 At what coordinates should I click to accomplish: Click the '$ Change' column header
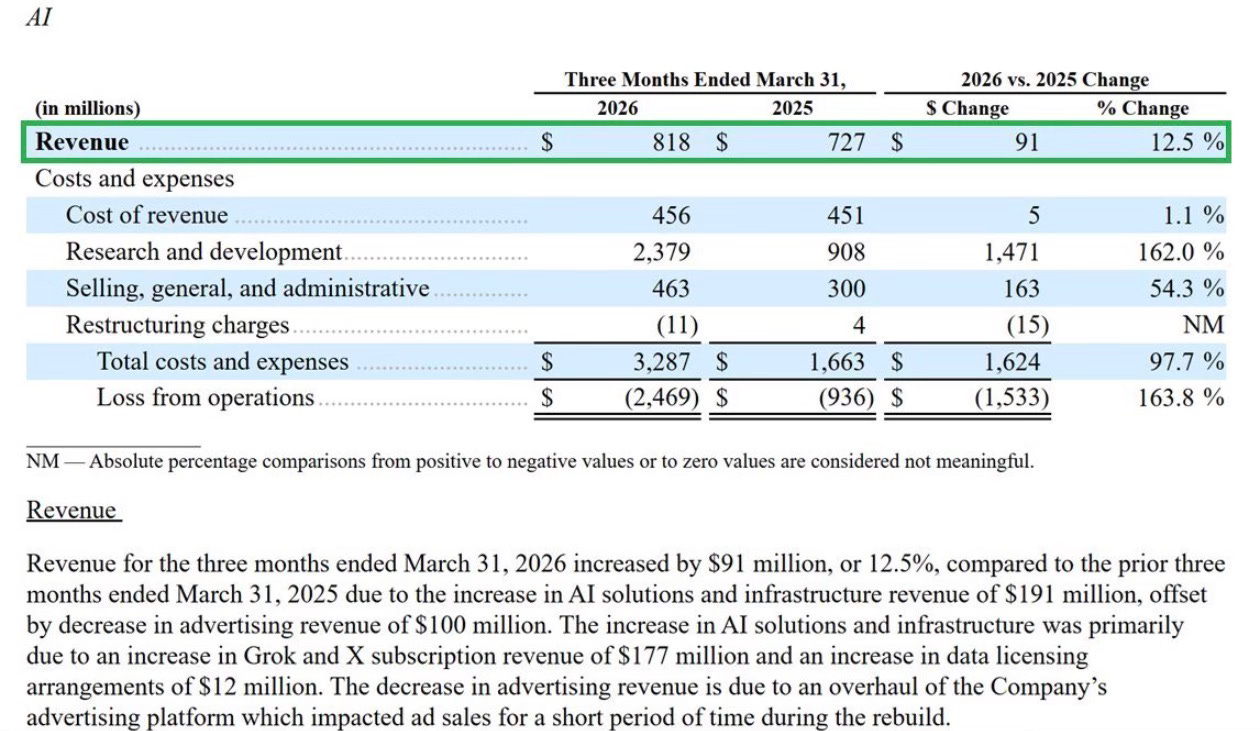967,108
